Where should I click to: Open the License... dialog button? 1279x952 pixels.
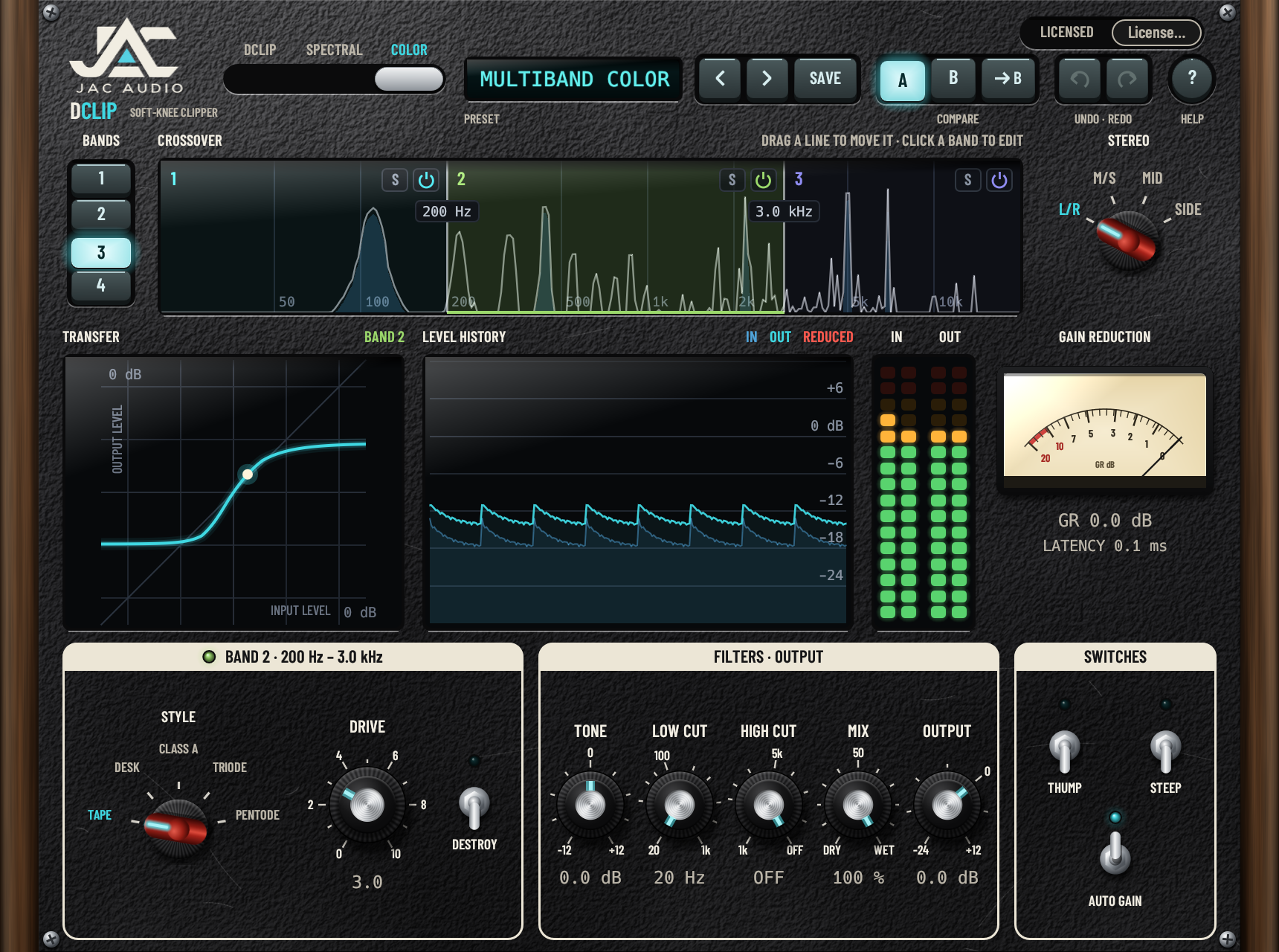click(x=1156, y=33)
